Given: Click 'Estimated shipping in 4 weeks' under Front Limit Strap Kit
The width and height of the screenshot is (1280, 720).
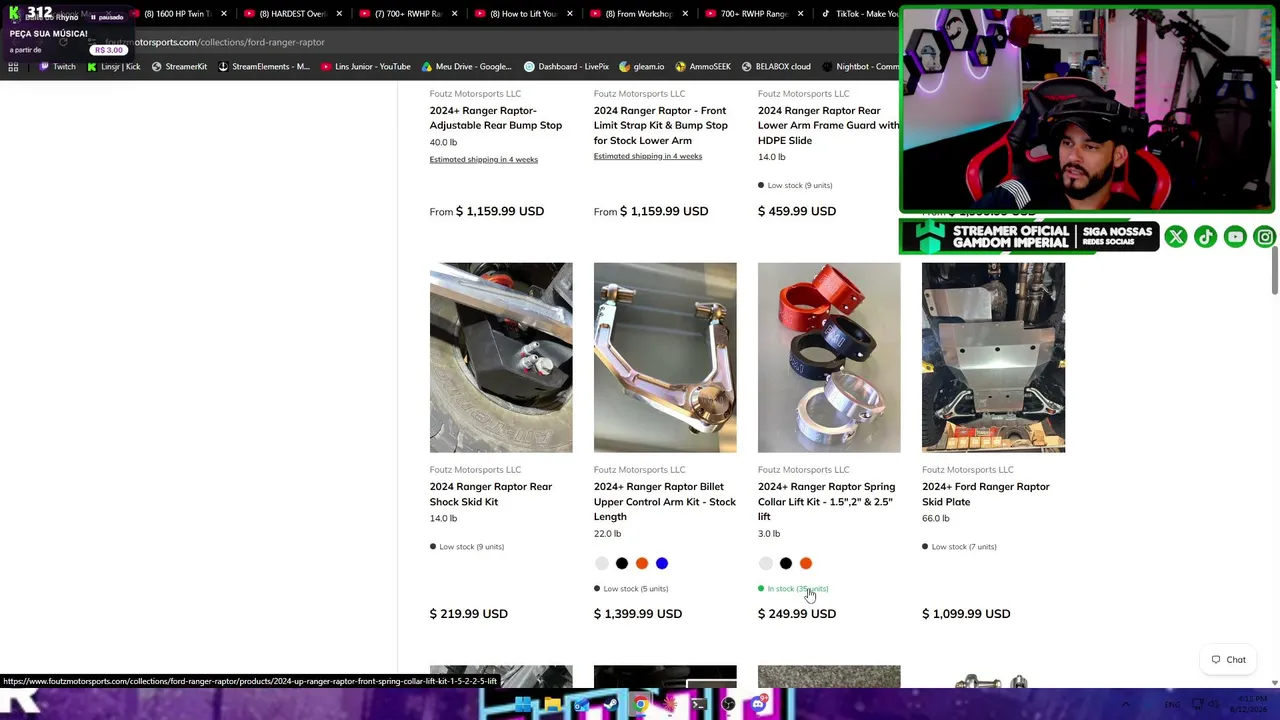Looking at the screenshot, I should [648, 157].
